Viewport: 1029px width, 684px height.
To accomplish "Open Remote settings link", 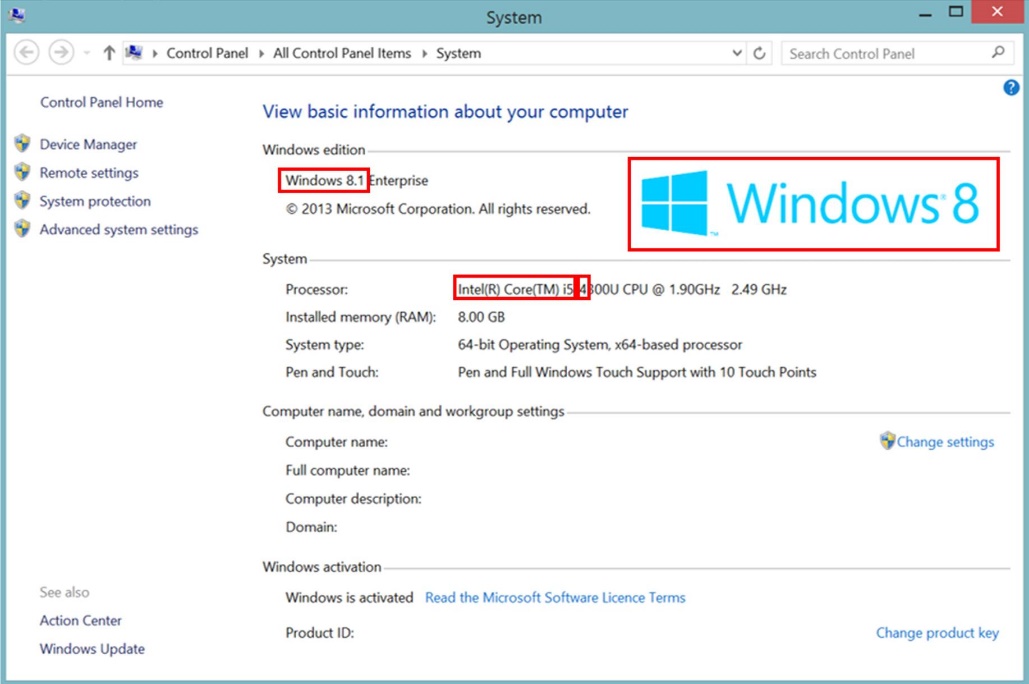I will (x=89, y=173).
